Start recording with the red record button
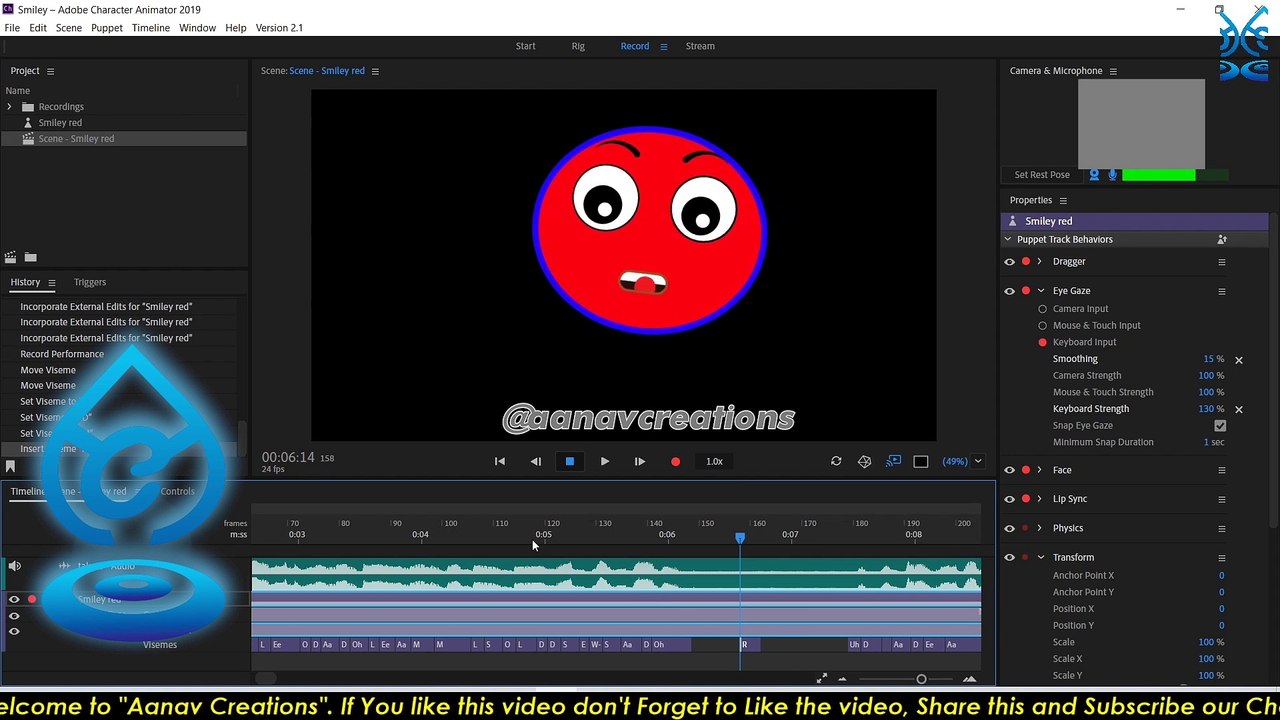Screen dimensions: 1280x720 coord(675,461)
